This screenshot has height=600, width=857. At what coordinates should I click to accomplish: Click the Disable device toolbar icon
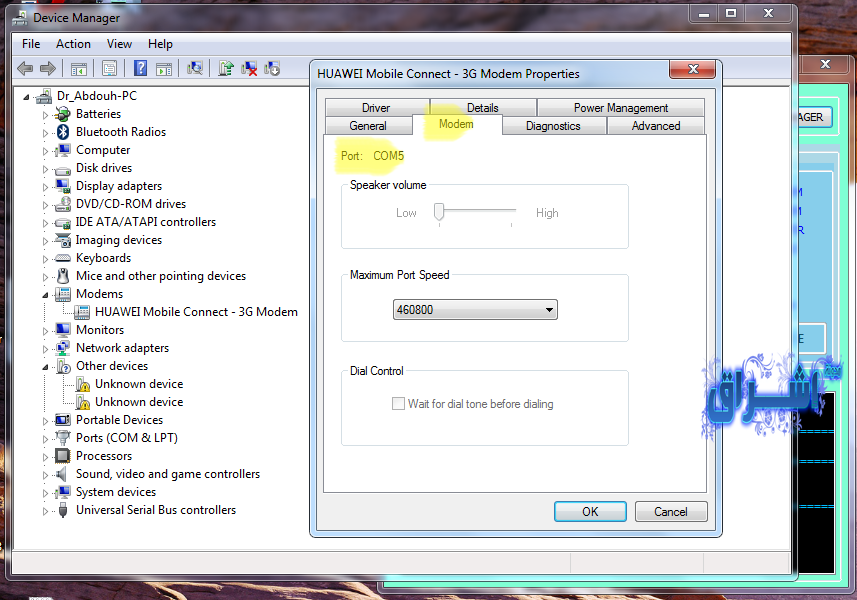(272, 68)
